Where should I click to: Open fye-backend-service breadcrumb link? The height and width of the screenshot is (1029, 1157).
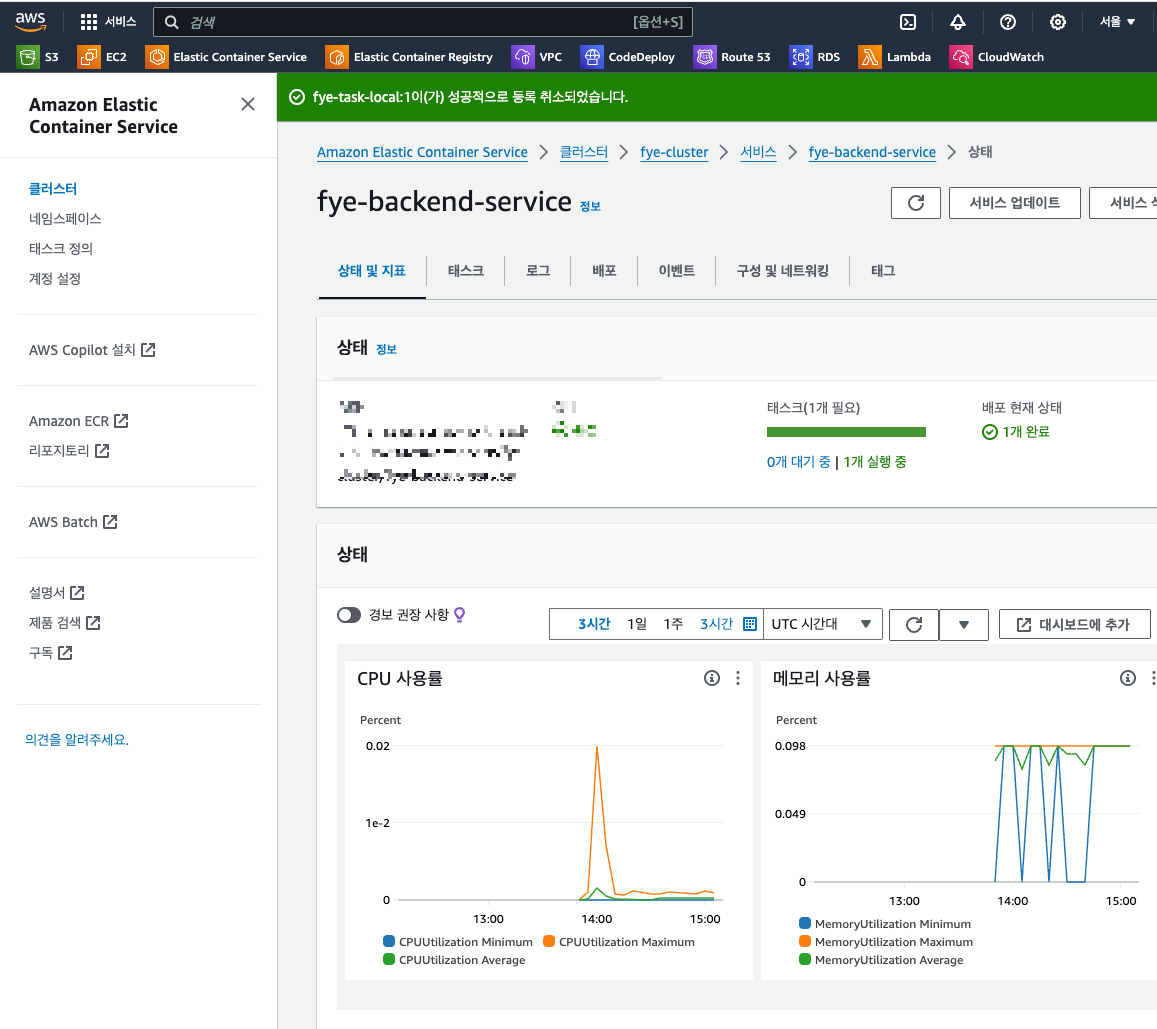pyautogui.click(x=872, y=152)
